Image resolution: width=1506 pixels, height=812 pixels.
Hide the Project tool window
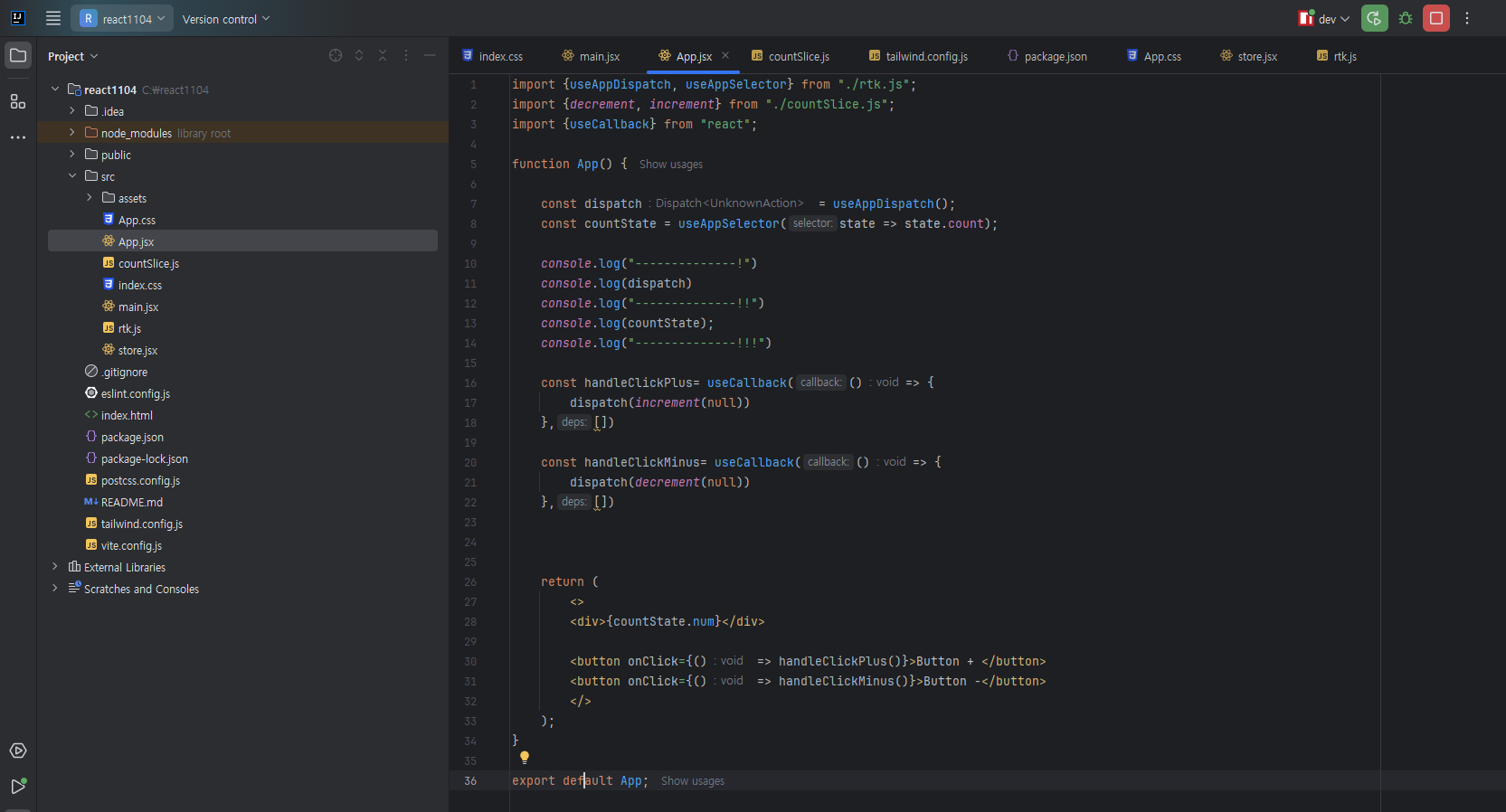[430, 56]
